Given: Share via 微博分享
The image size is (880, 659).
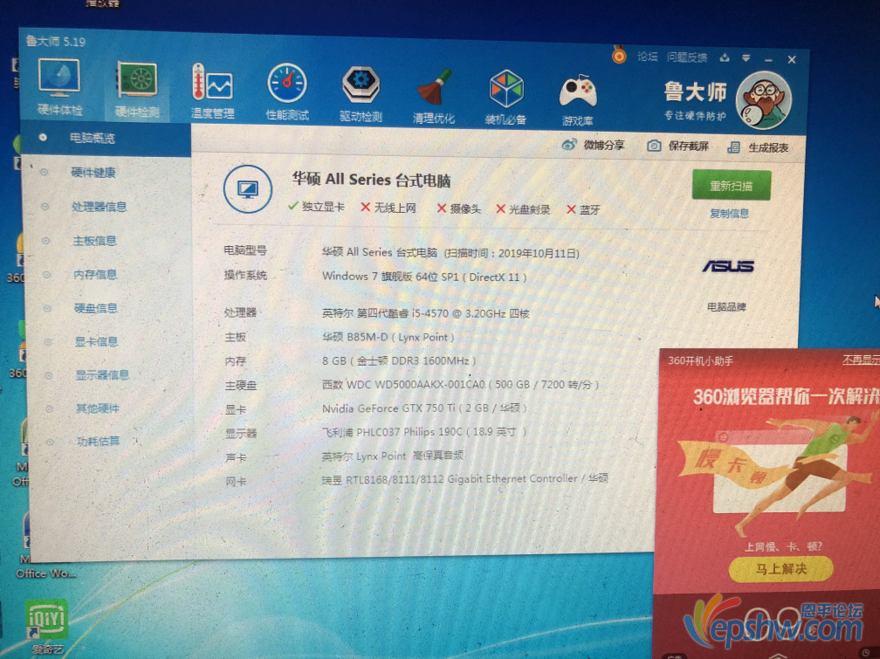Looking at the screenshot, I should (x=593, y=145).
